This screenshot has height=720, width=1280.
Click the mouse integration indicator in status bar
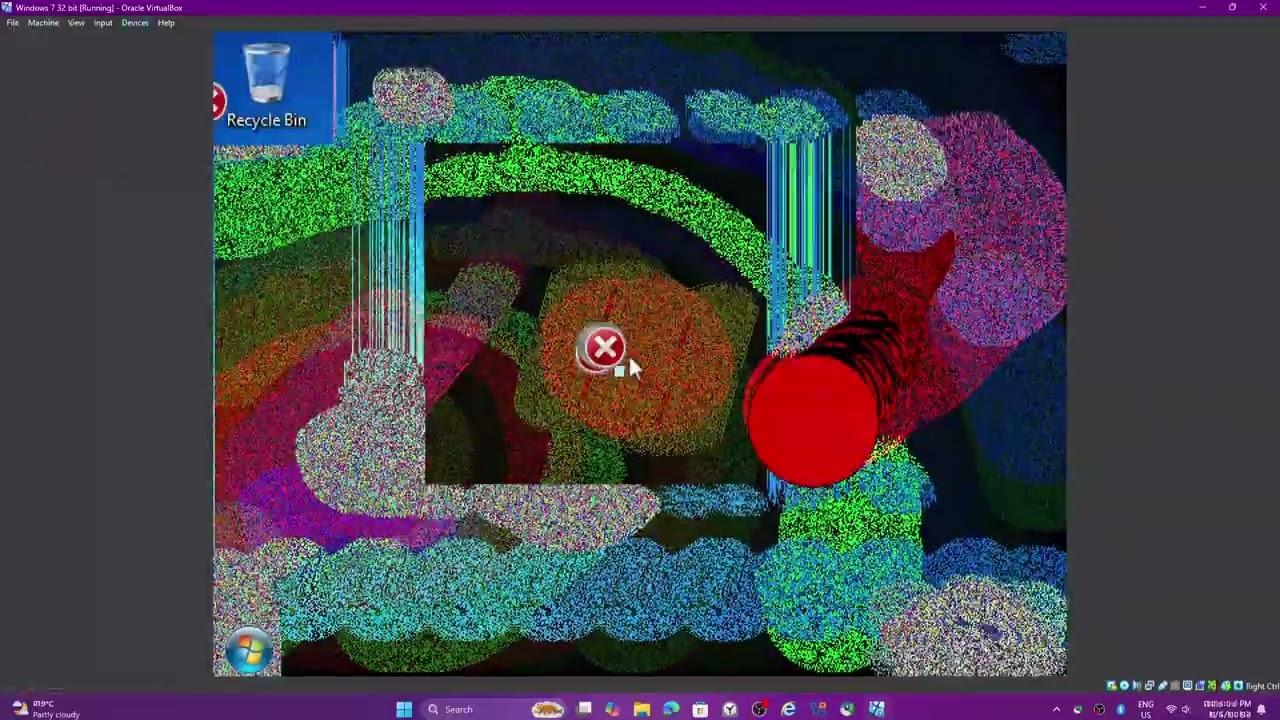(1226, 686)
